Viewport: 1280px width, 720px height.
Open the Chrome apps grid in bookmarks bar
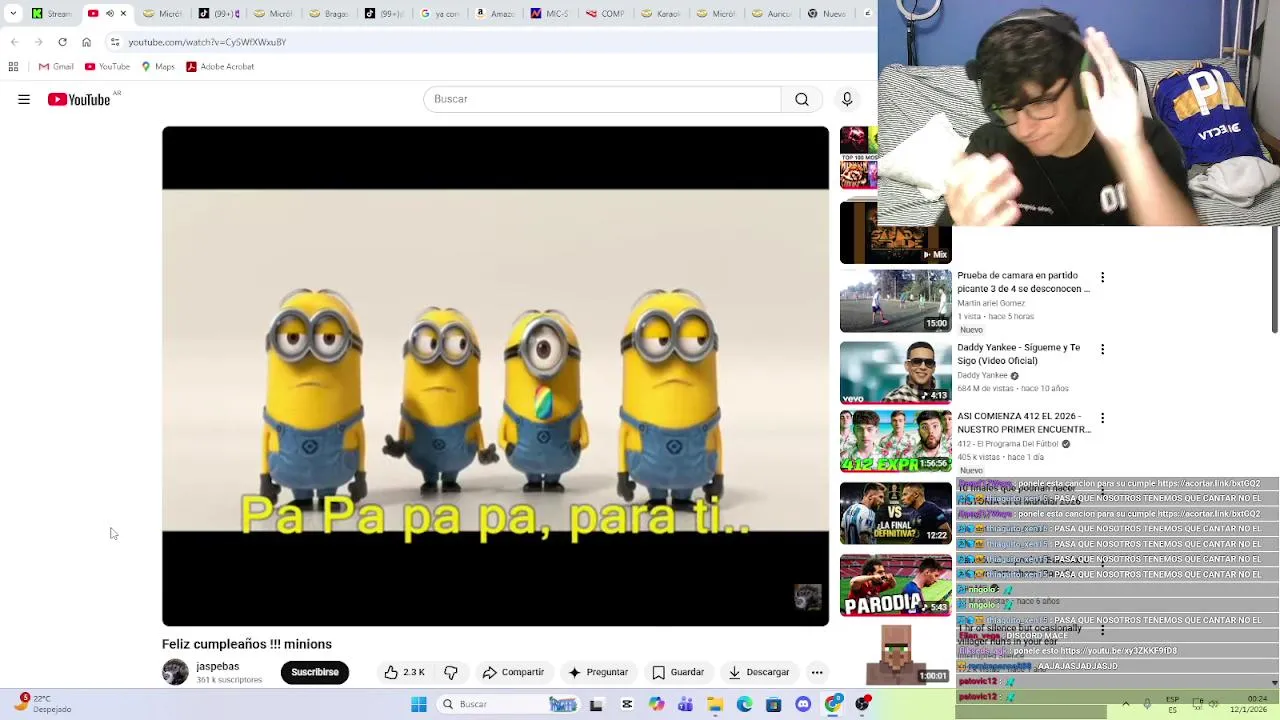[x=13, y=66]
